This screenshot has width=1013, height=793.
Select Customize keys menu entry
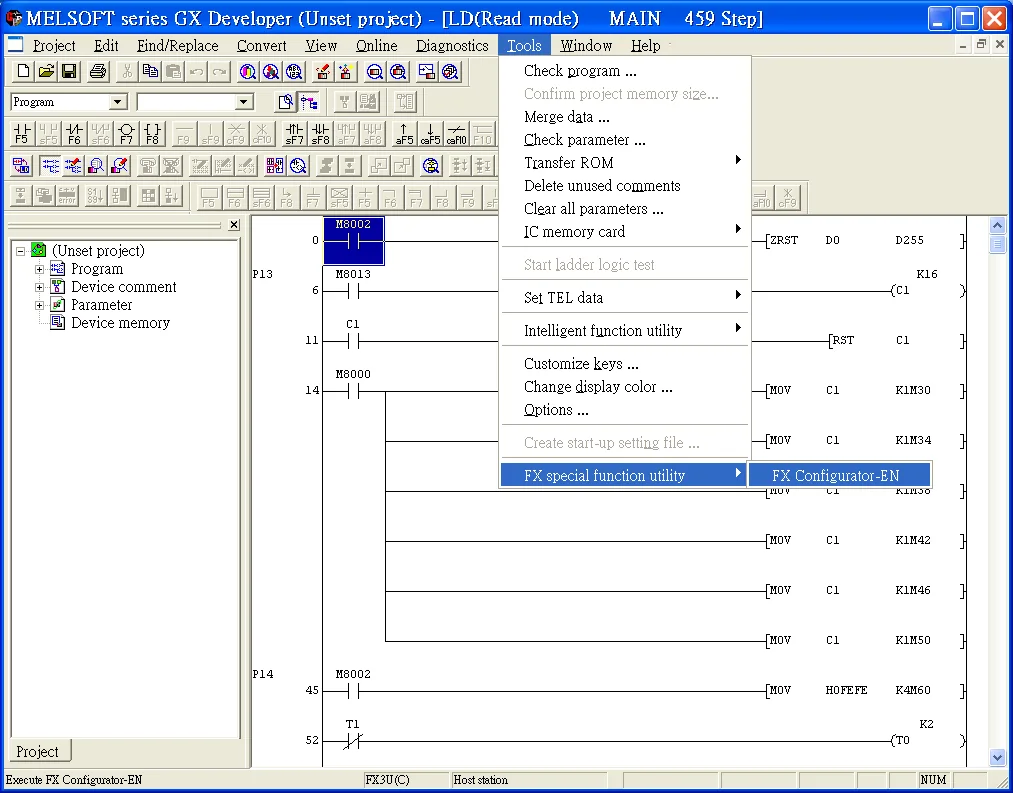click(625, 363)
